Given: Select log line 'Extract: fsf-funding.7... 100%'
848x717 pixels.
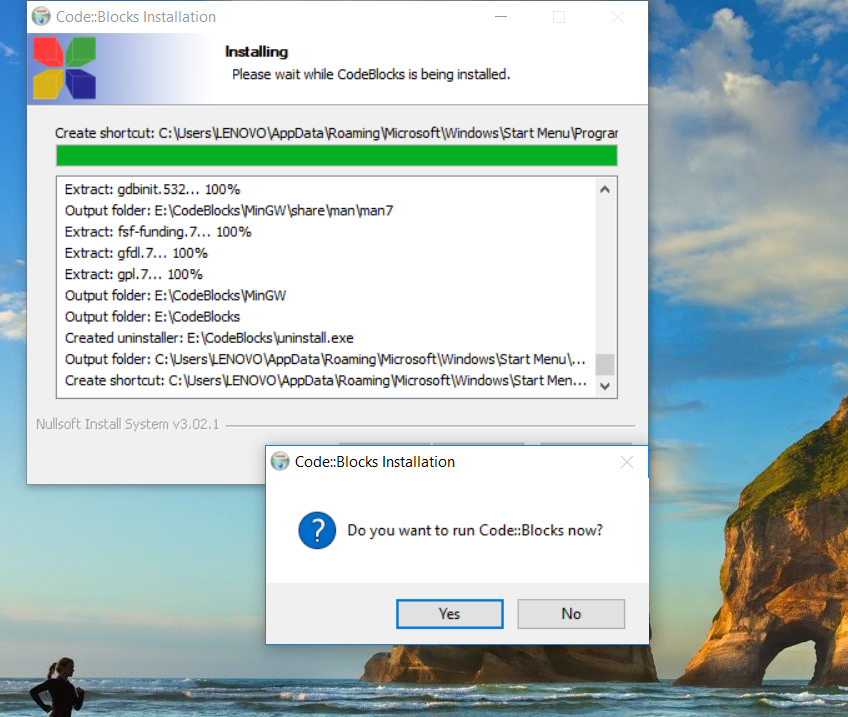Looking at the screenshot, I should pos(158,232).
